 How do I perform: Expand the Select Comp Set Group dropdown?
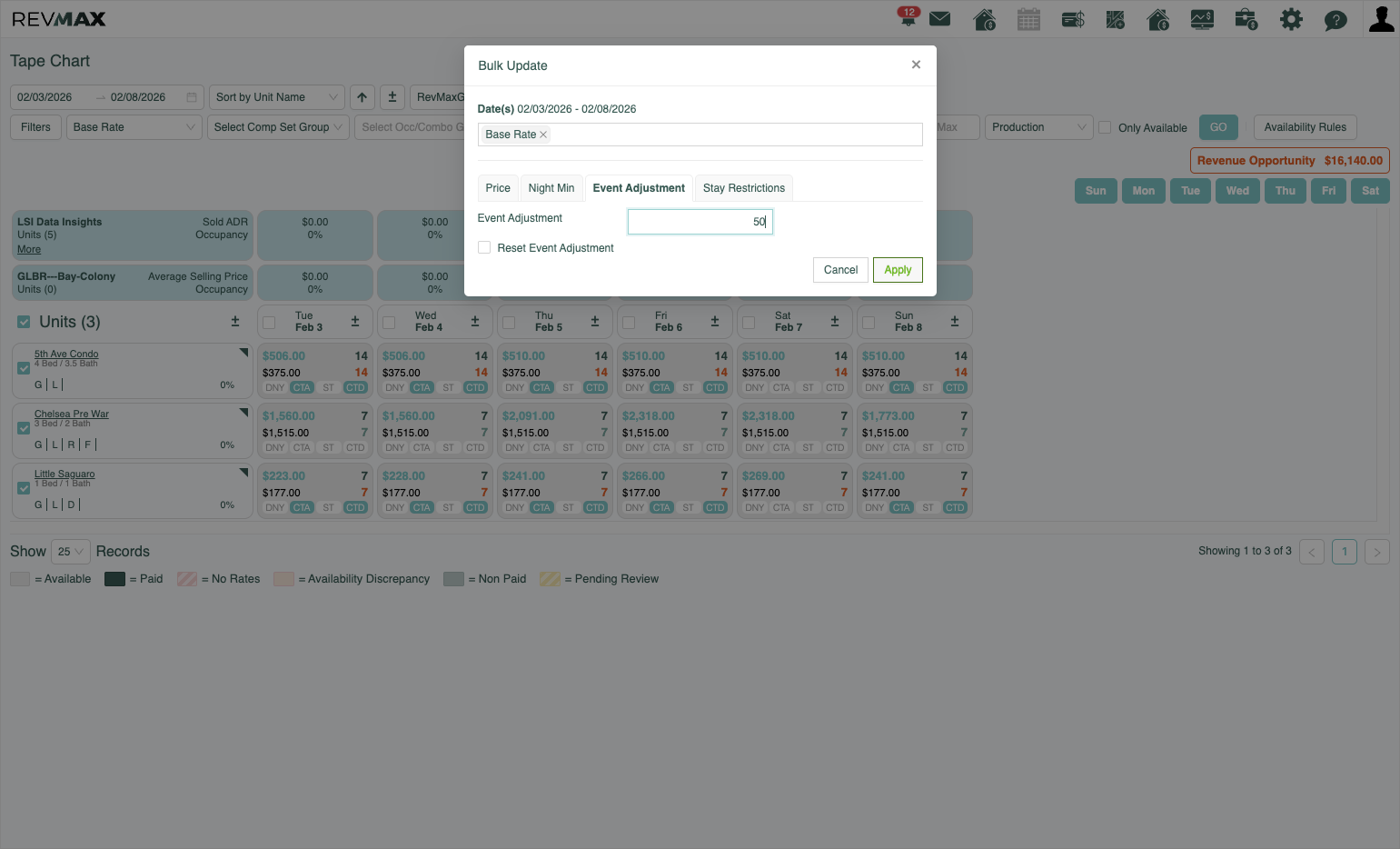[278, 127]
